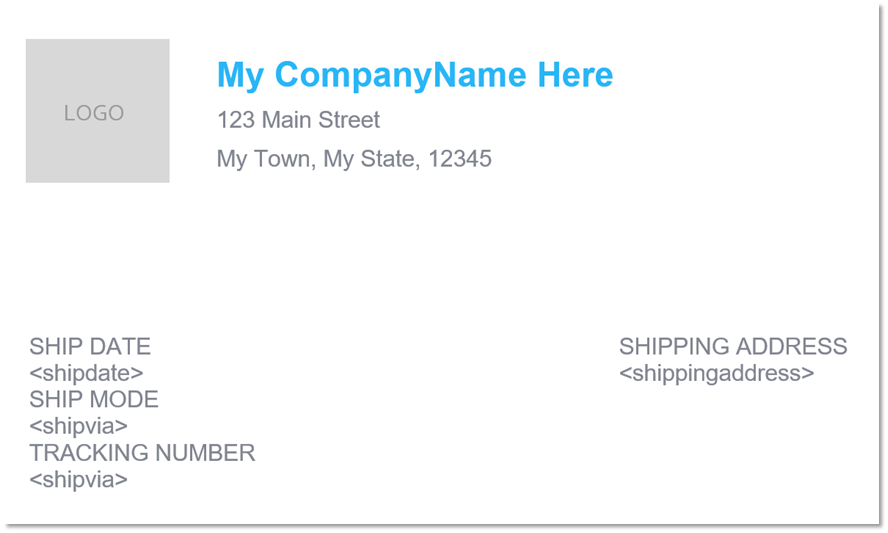Select "My Town" in the city line
The width and height of the screenshot is (888, 533).
(x=266, y=159)
